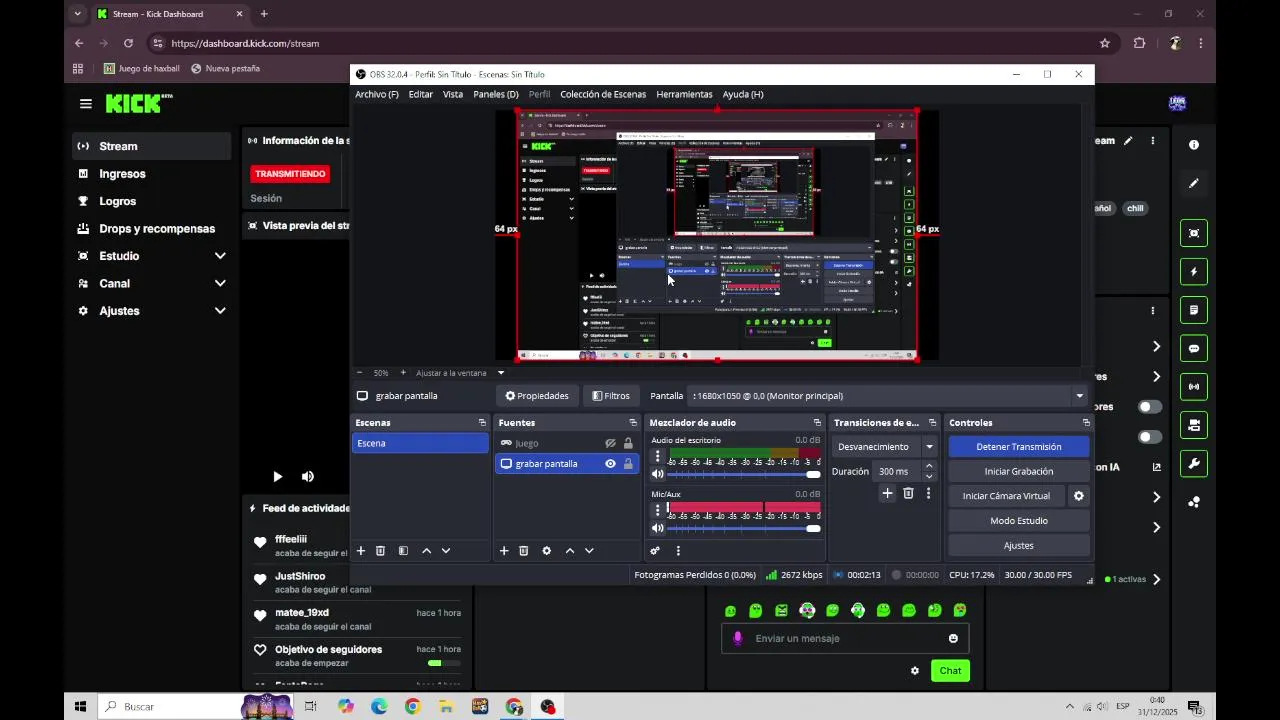Open Propiedades of selected source
This screenshot has width=1280, height=720.
point(537,396)
